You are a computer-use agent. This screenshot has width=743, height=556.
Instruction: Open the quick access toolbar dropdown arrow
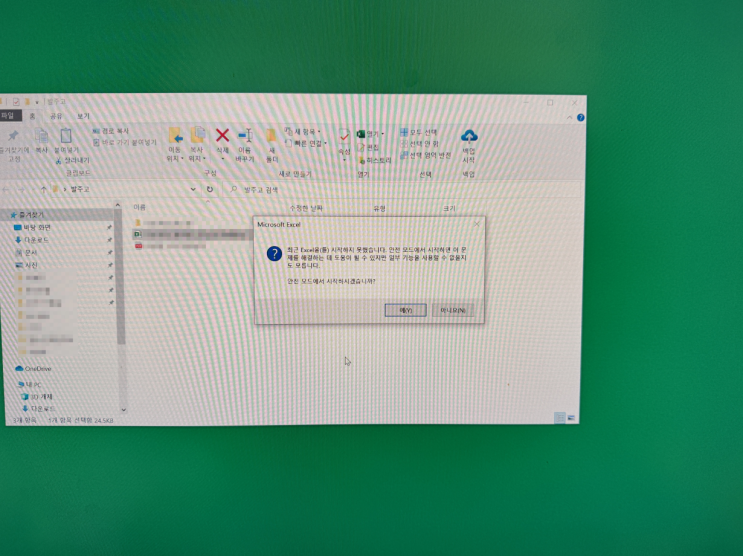pyautogui.click(x=37, y=102)
